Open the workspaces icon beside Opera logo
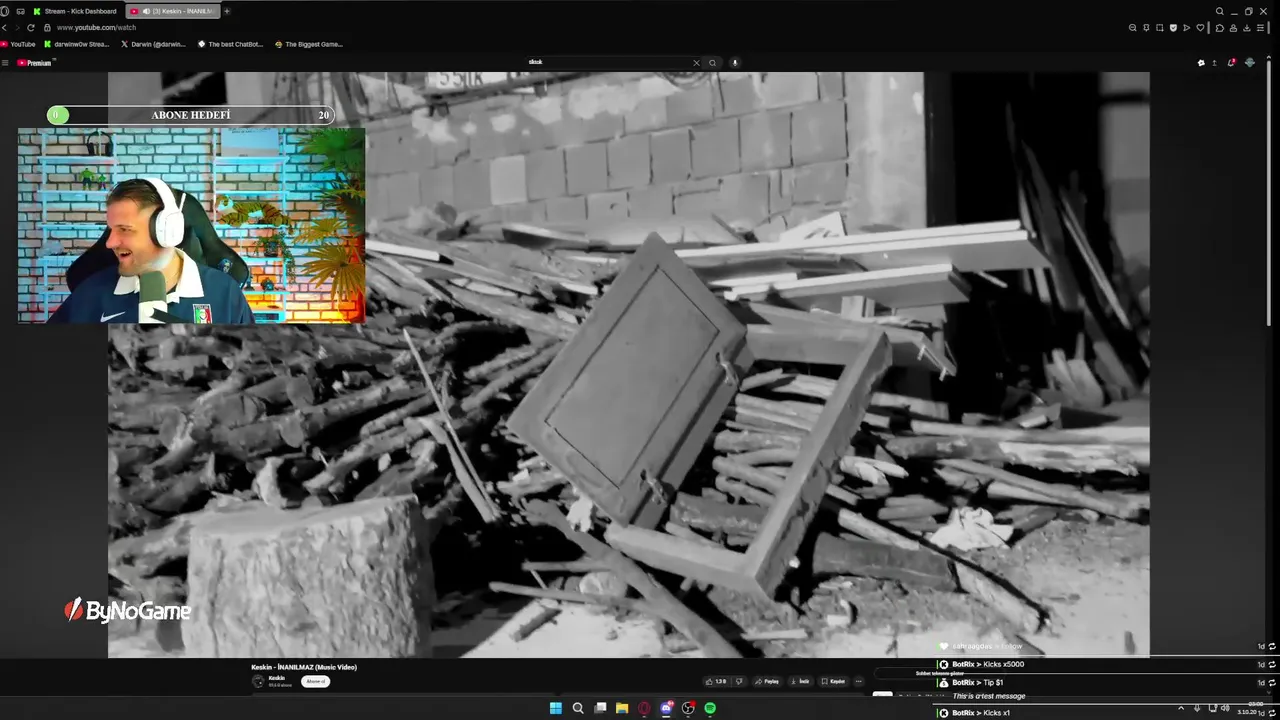The height and width of the screenshot is (720, 1280). click(x=20, y=11)
